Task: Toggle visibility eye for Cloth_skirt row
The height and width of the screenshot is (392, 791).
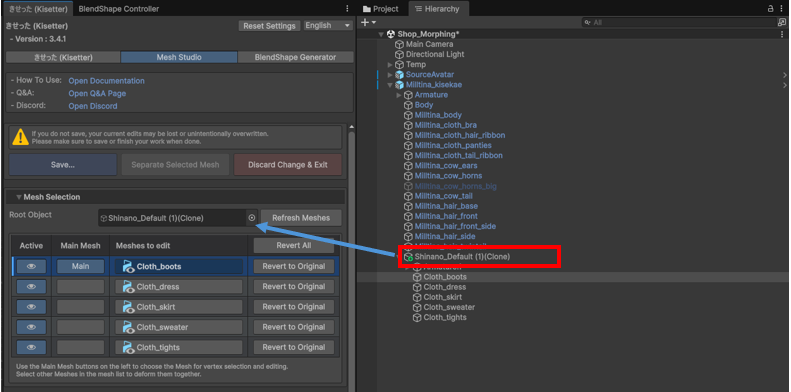Action: coord(31,307)
